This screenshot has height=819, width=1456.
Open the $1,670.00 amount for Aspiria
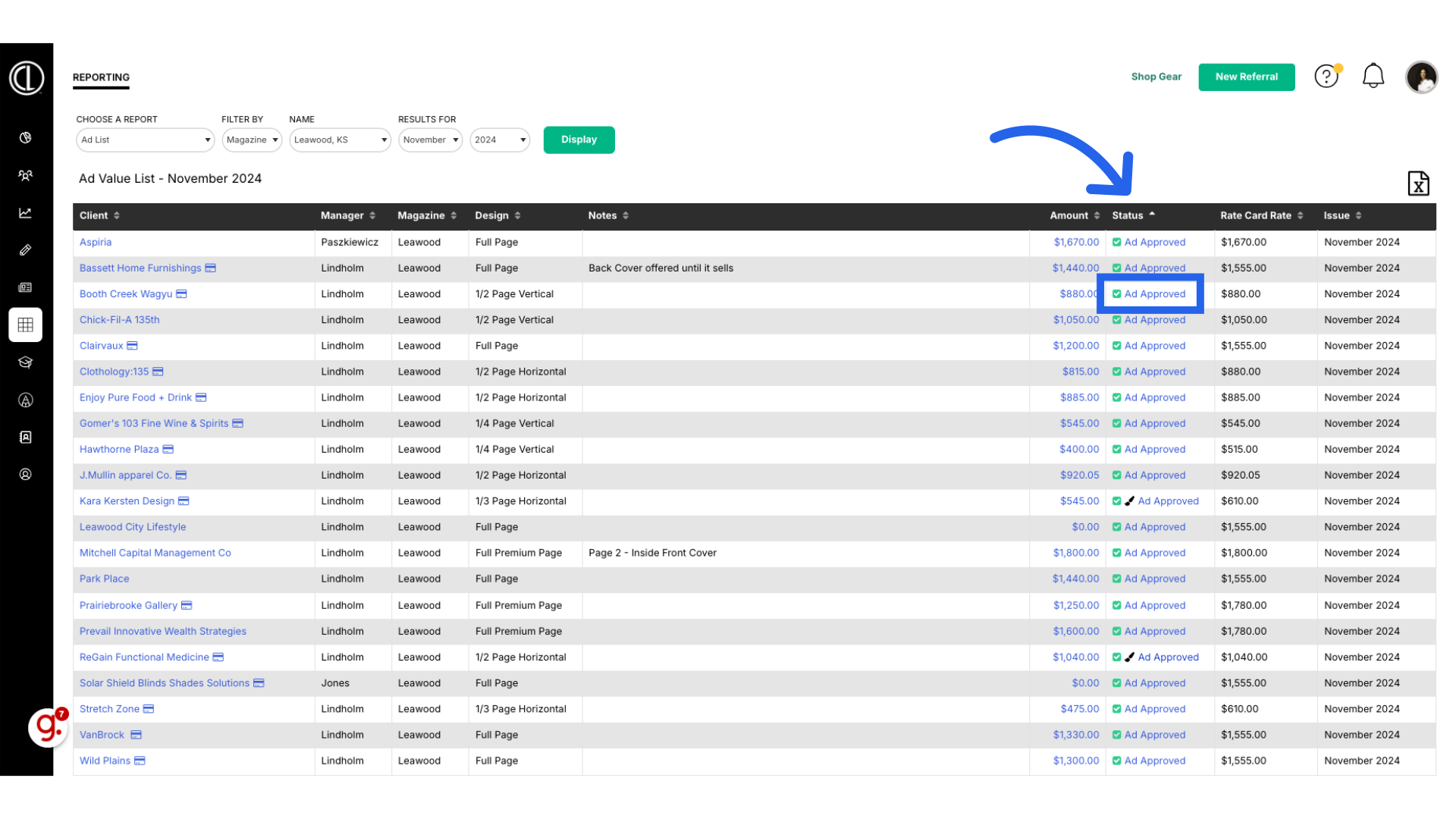tap(1076, 242)
